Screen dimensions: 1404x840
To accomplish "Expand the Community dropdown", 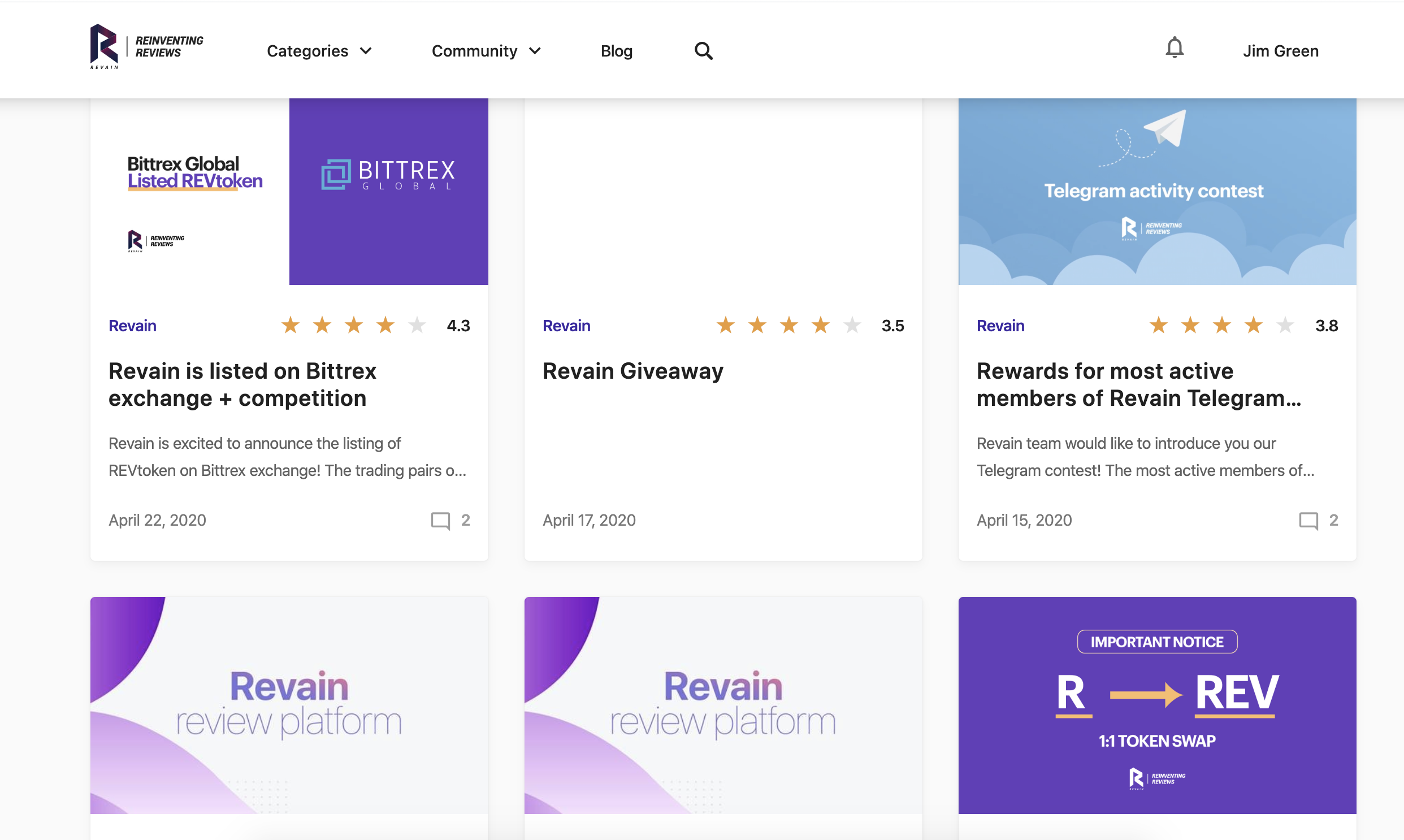I will click(487, 50).
